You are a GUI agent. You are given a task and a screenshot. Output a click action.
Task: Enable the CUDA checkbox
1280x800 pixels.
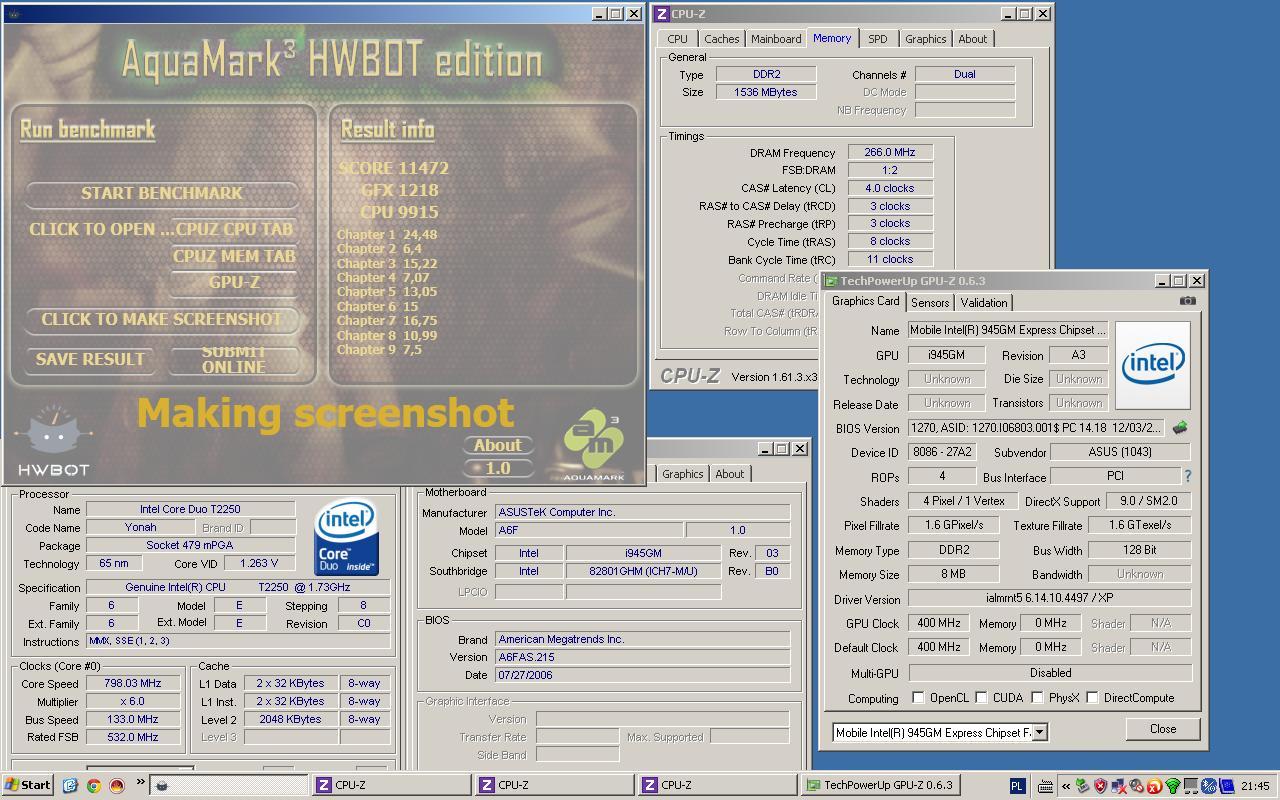(982, 698)
